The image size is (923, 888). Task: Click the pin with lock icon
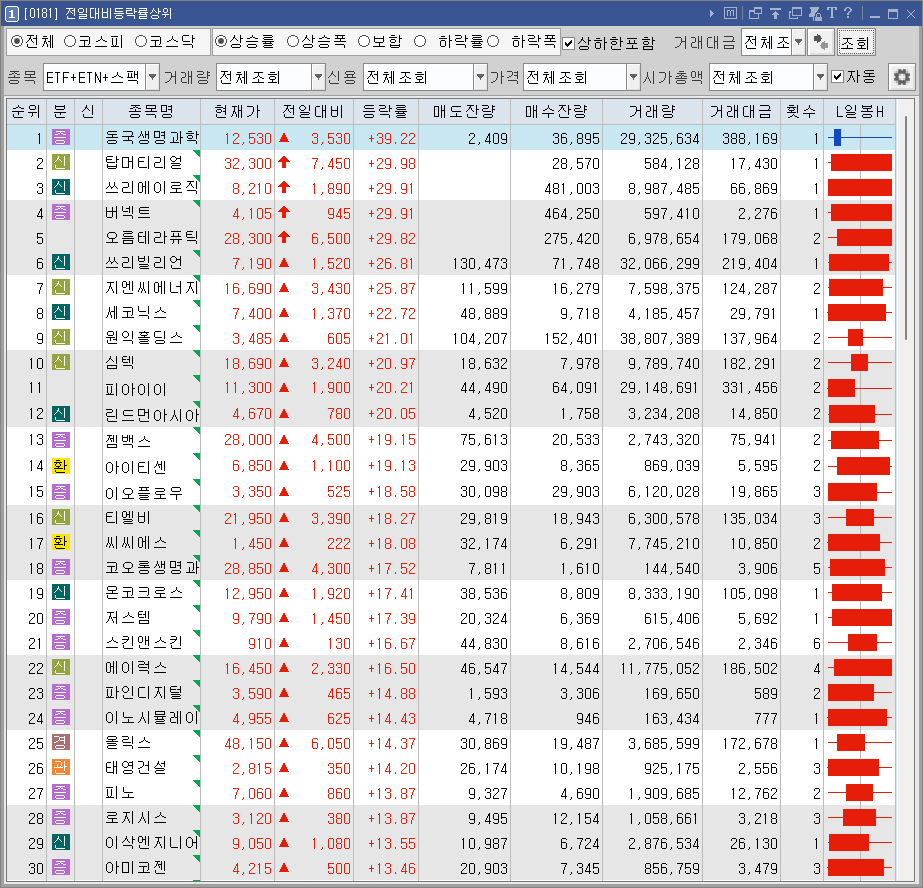(x=815, y=13)
